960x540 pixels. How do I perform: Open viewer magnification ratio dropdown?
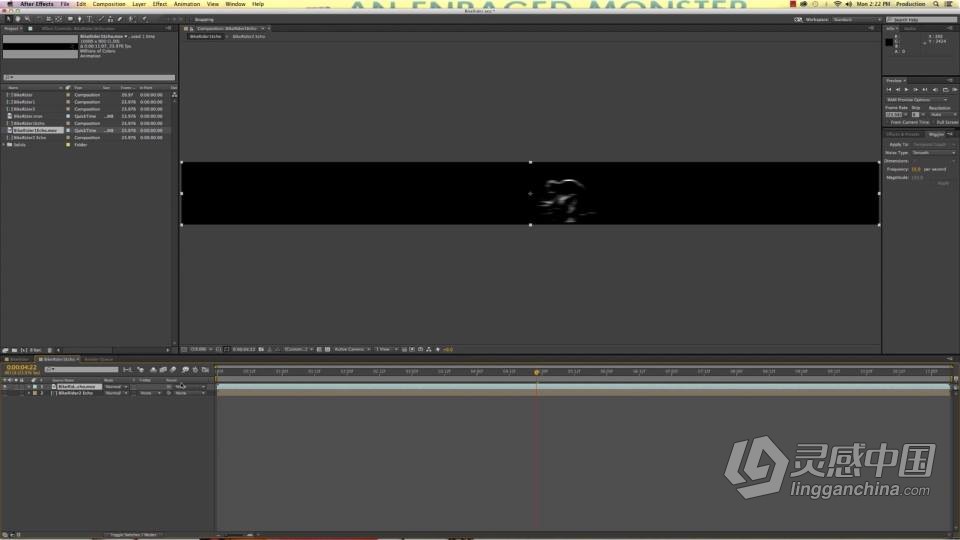pos(201,350)
